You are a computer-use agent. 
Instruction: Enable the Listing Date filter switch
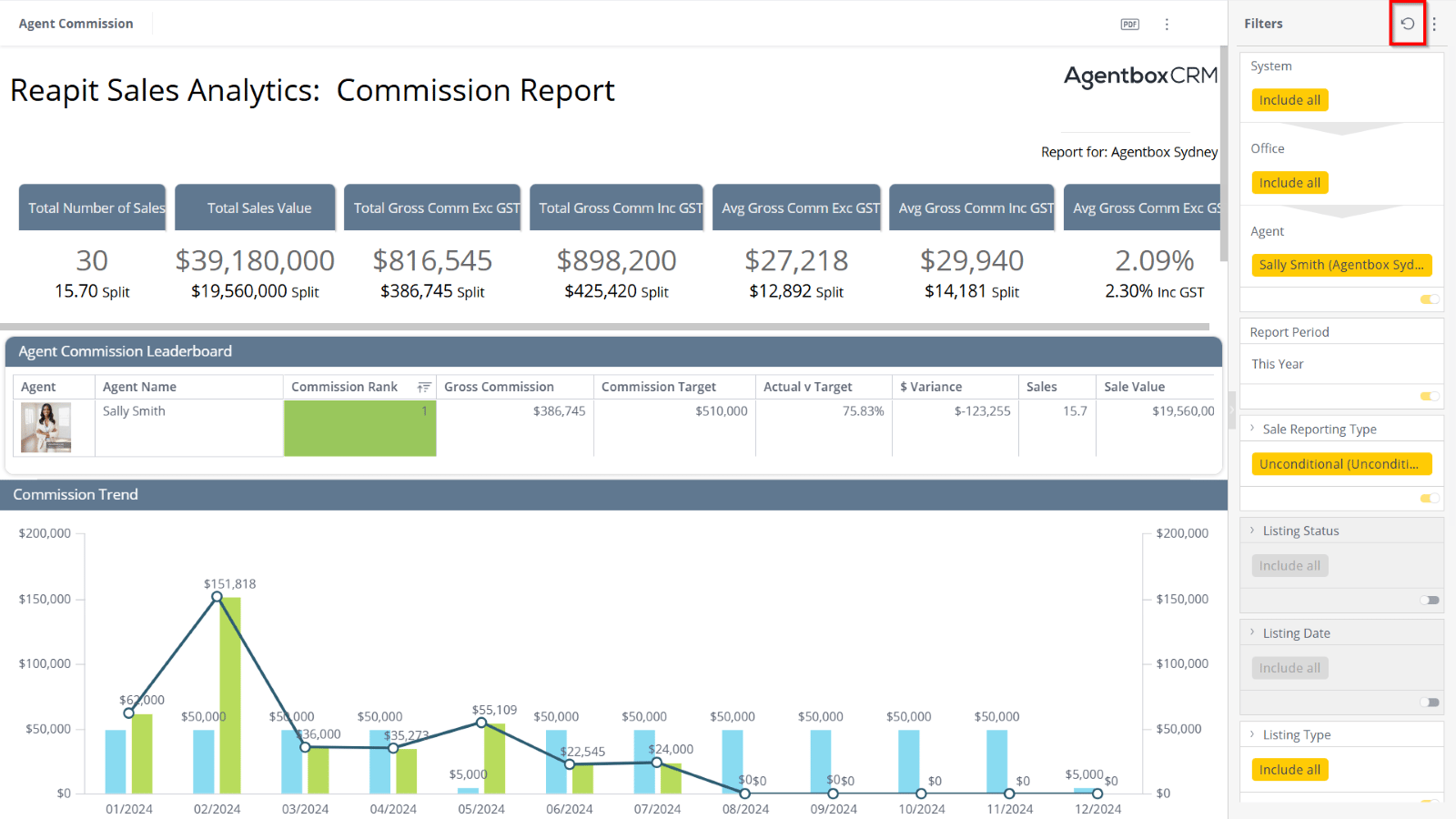pyautogui.click(x=1430, y=702)
